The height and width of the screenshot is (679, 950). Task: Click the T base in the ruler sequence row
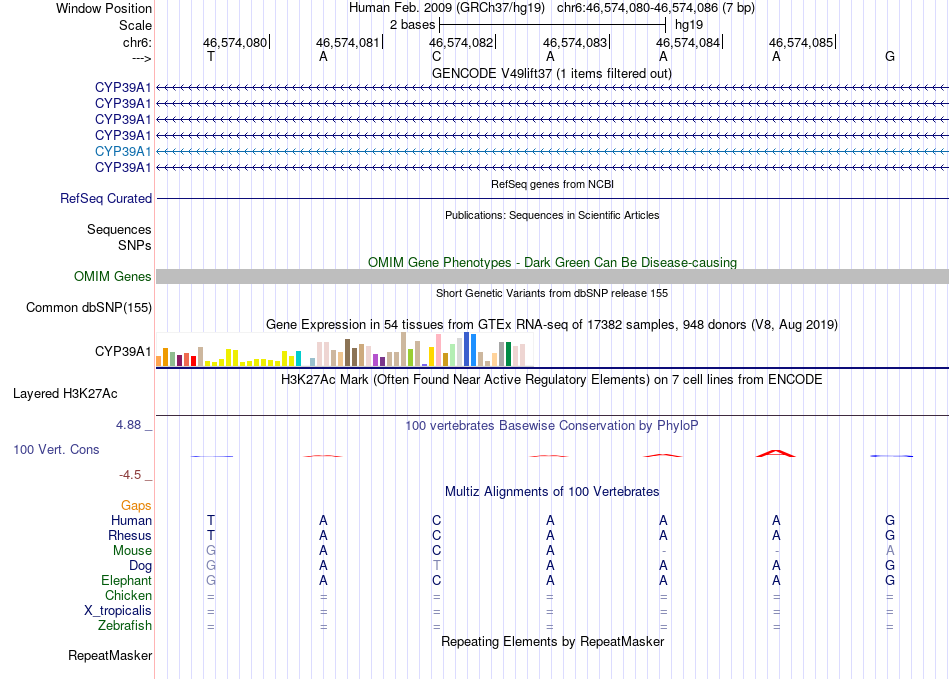click(211, 56)
